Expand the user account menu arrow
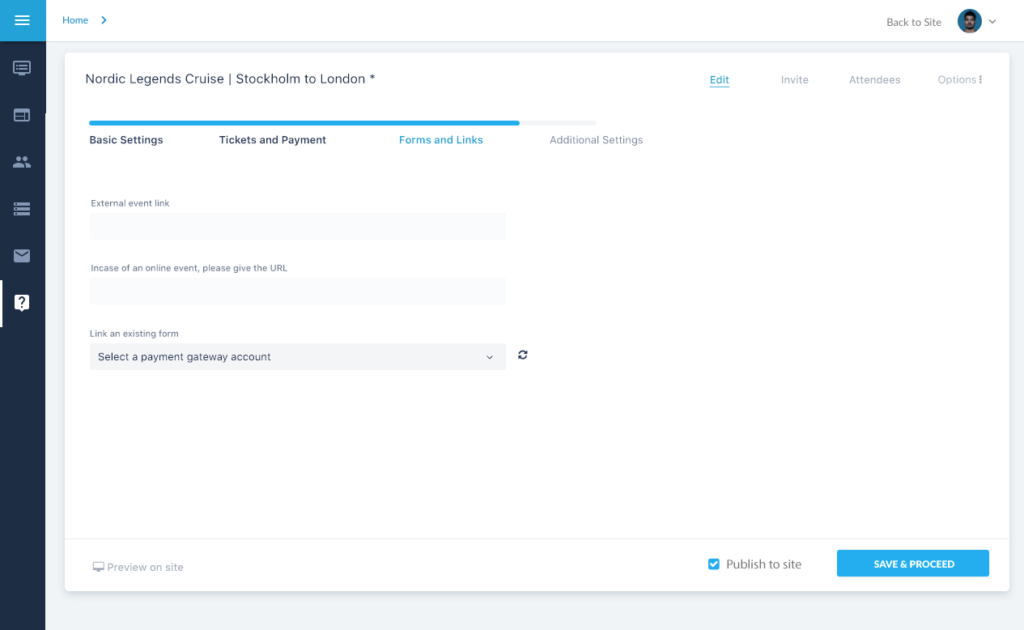1024x630 pixels. [x=992, y=22]
